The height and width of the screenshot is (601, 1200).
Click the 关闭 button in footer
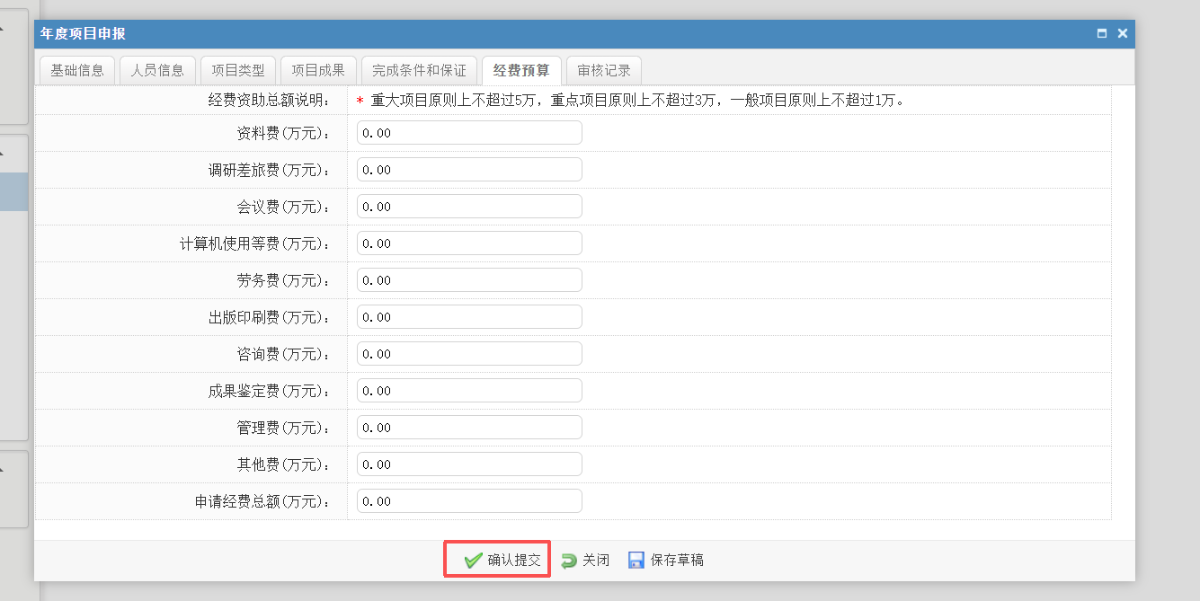[585, 560]
